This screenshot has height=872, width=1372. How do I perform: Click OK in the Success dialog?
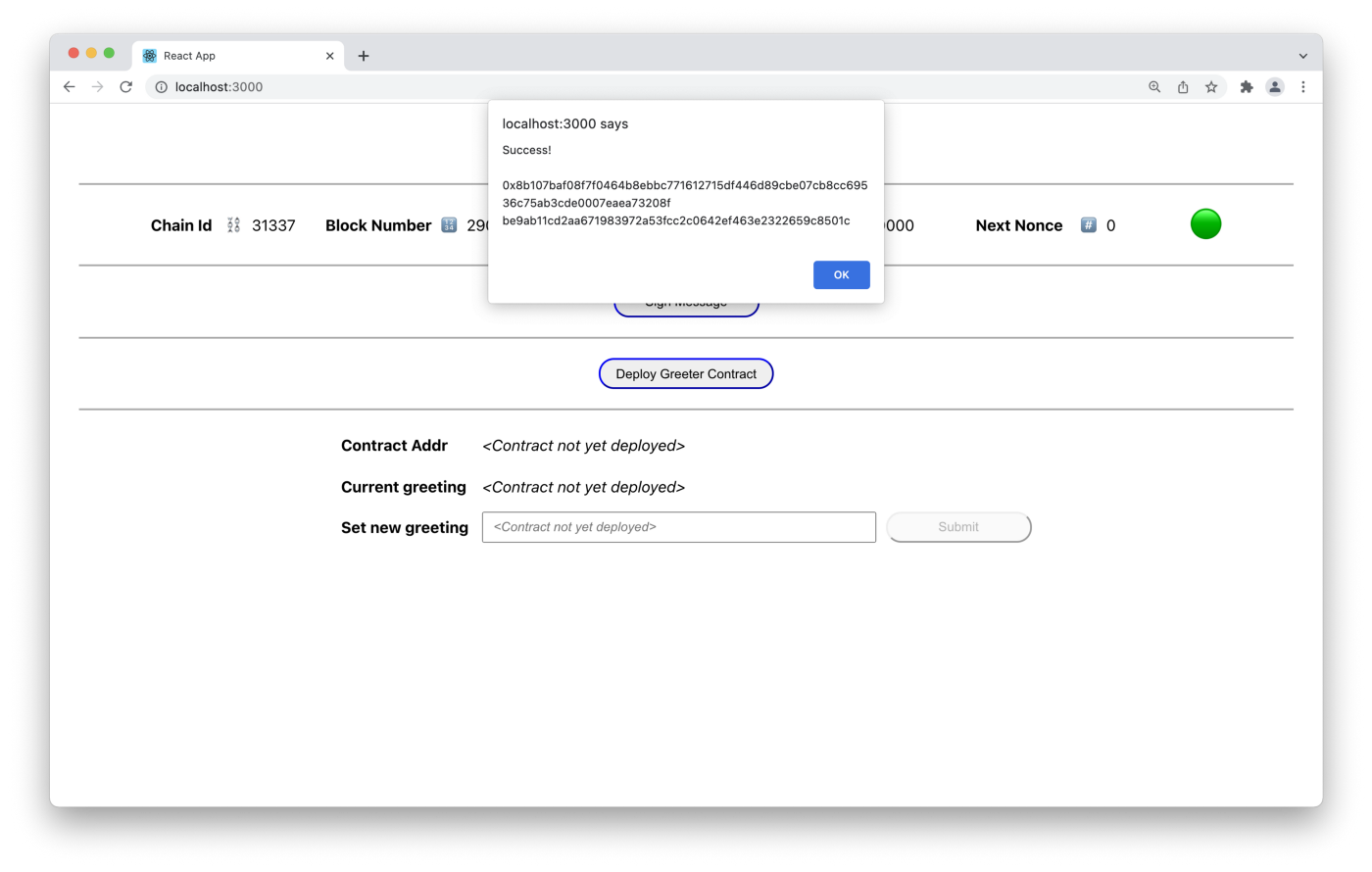tap(841, 274)
